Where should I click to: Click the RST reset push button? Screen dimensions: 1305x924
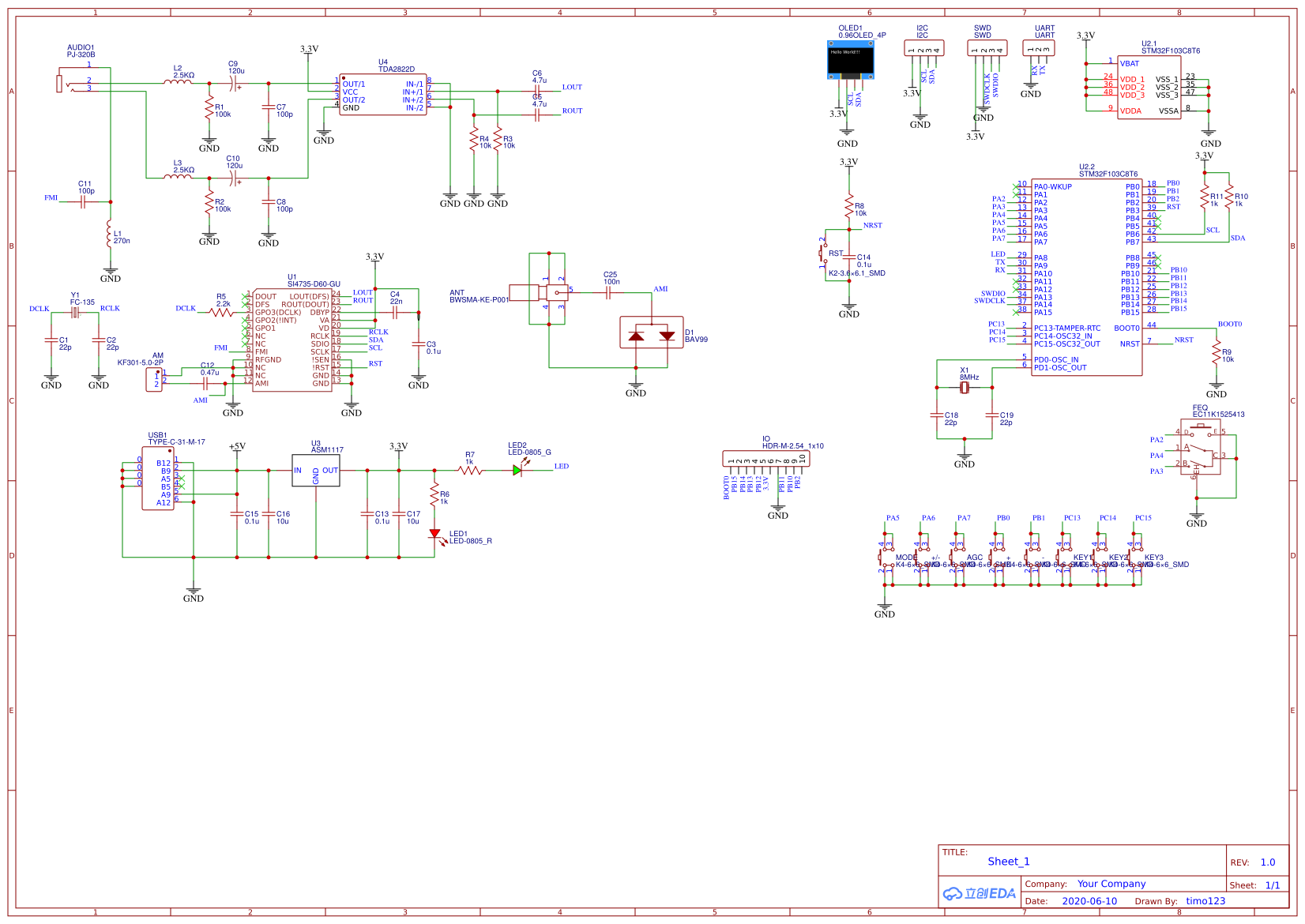coord(822,254)
